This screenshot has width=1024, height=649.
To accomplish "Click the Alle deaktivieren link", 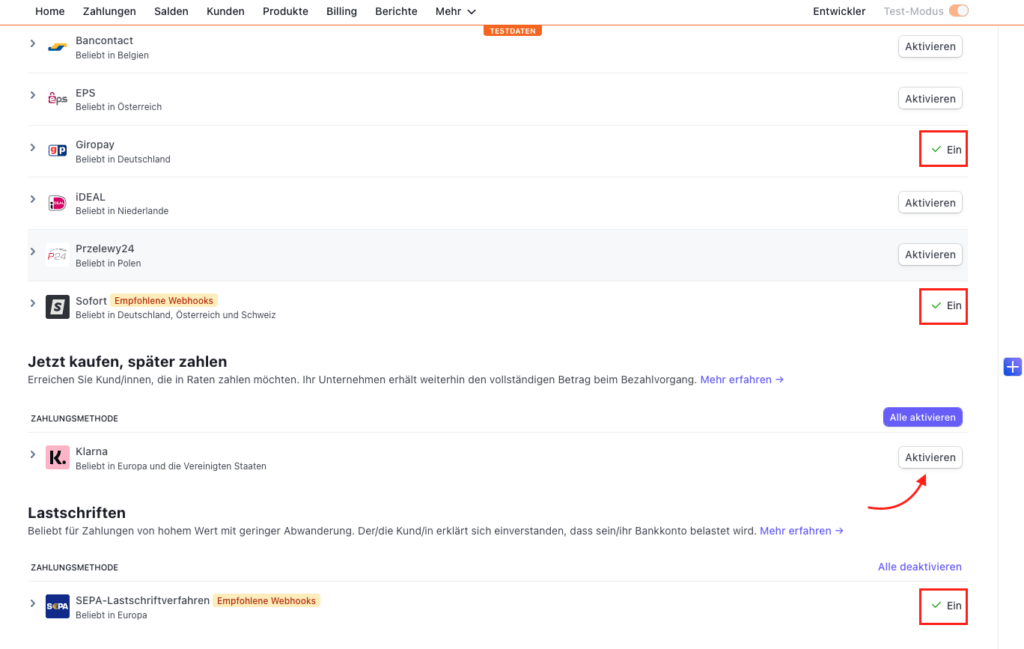I will coord(920,567).
